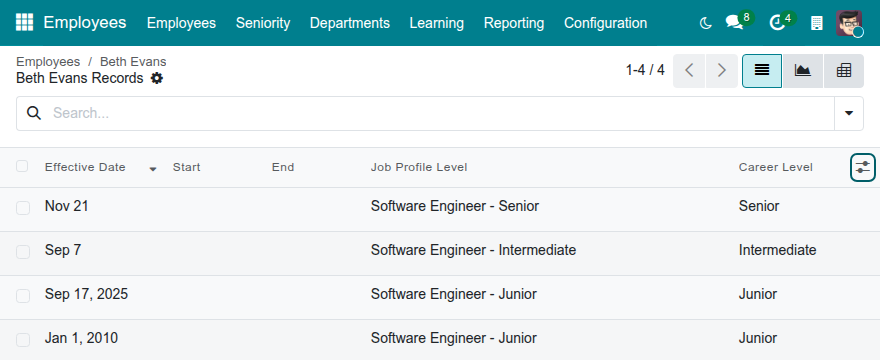Go to the previous page arrow
Viewport: 880px width, 360px height.
point(689,70)
